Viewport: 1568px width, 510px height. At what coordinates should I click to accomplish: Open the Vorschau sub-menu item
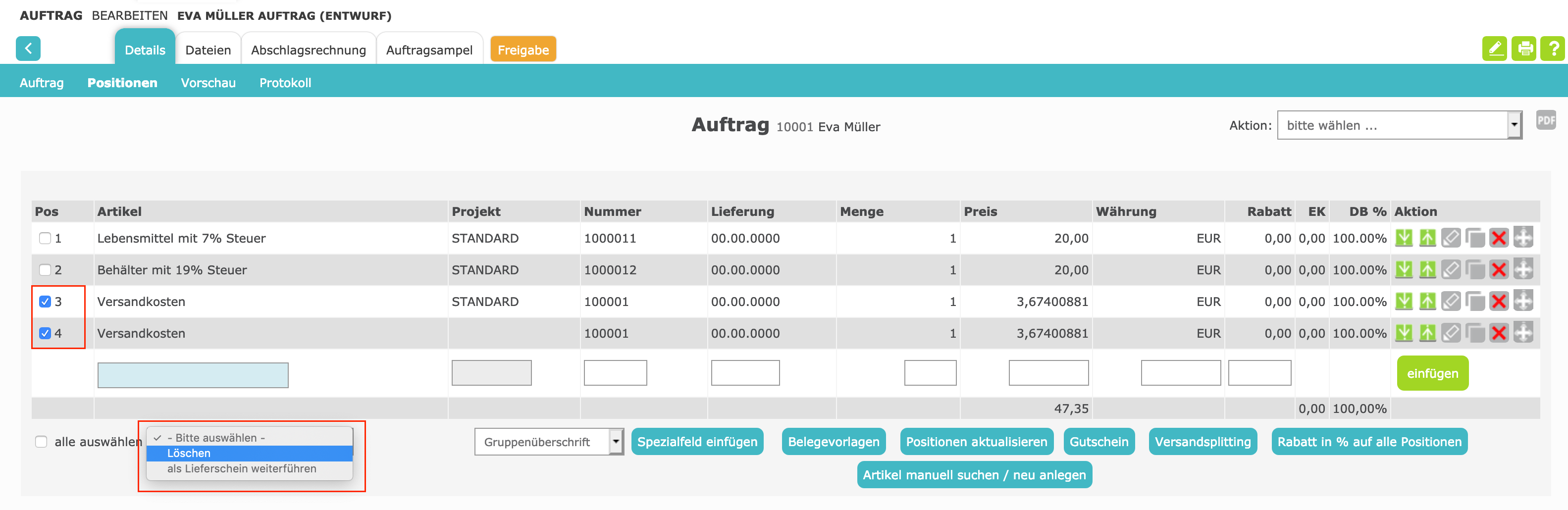208,83
